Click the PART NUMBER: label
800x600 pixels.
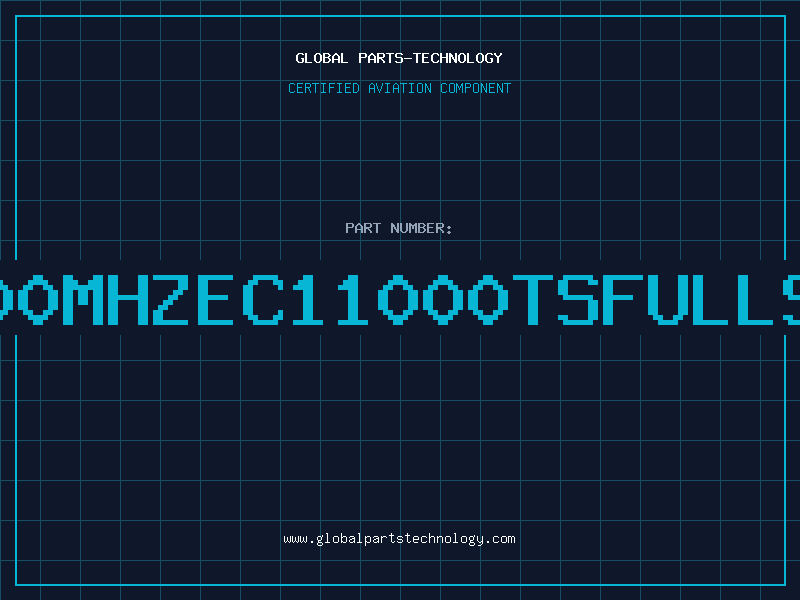(399, 228)
